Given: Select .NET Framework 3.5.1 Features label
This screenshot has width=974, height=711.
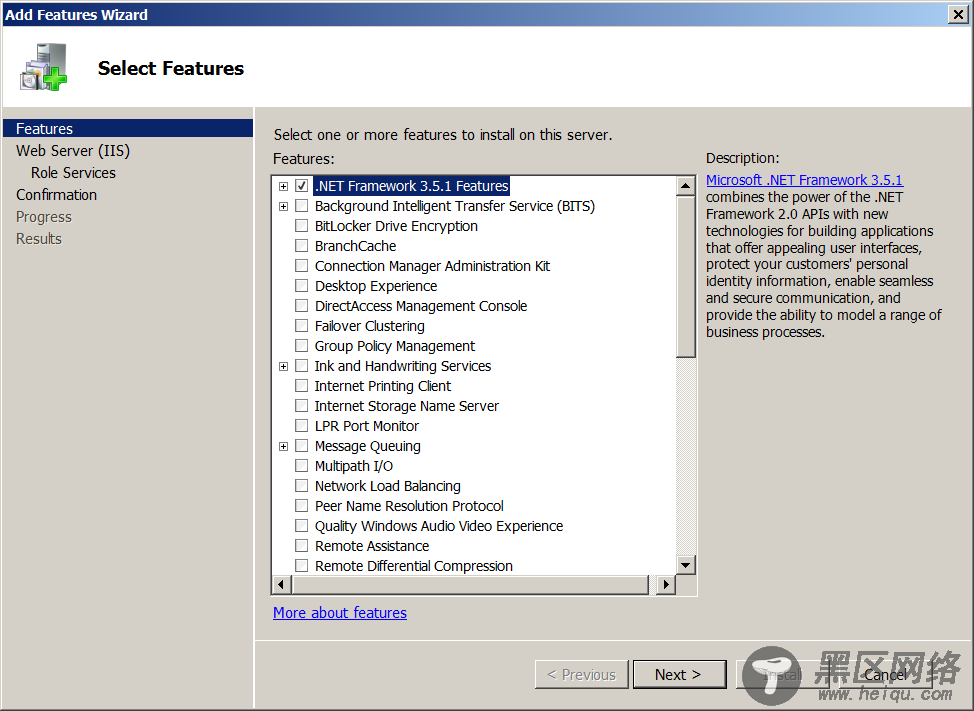Looking at the screenshot, I should [x=411, y=186].
